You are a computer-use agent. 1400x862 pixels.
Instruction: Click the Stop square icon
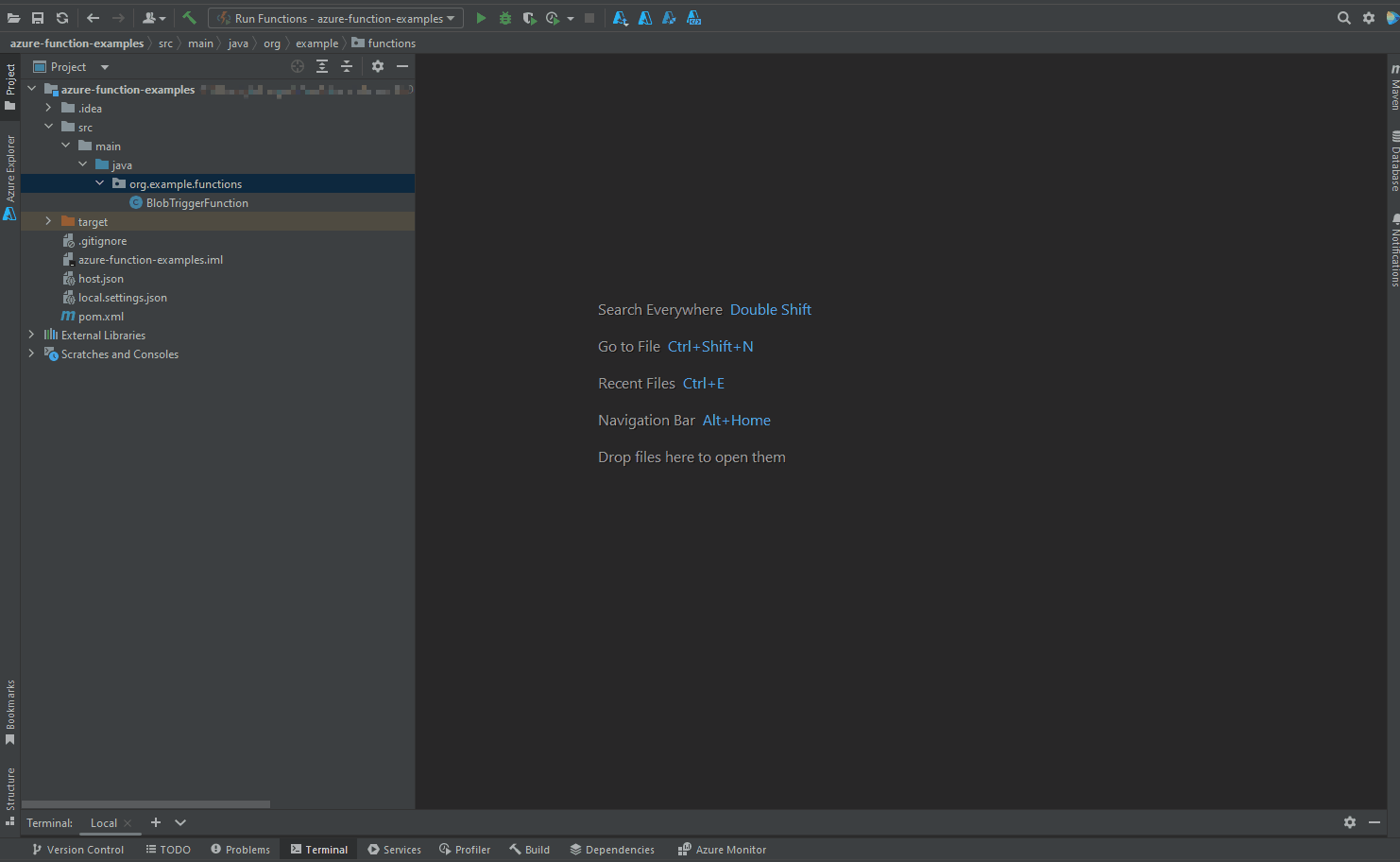click(x=589, y=18)
